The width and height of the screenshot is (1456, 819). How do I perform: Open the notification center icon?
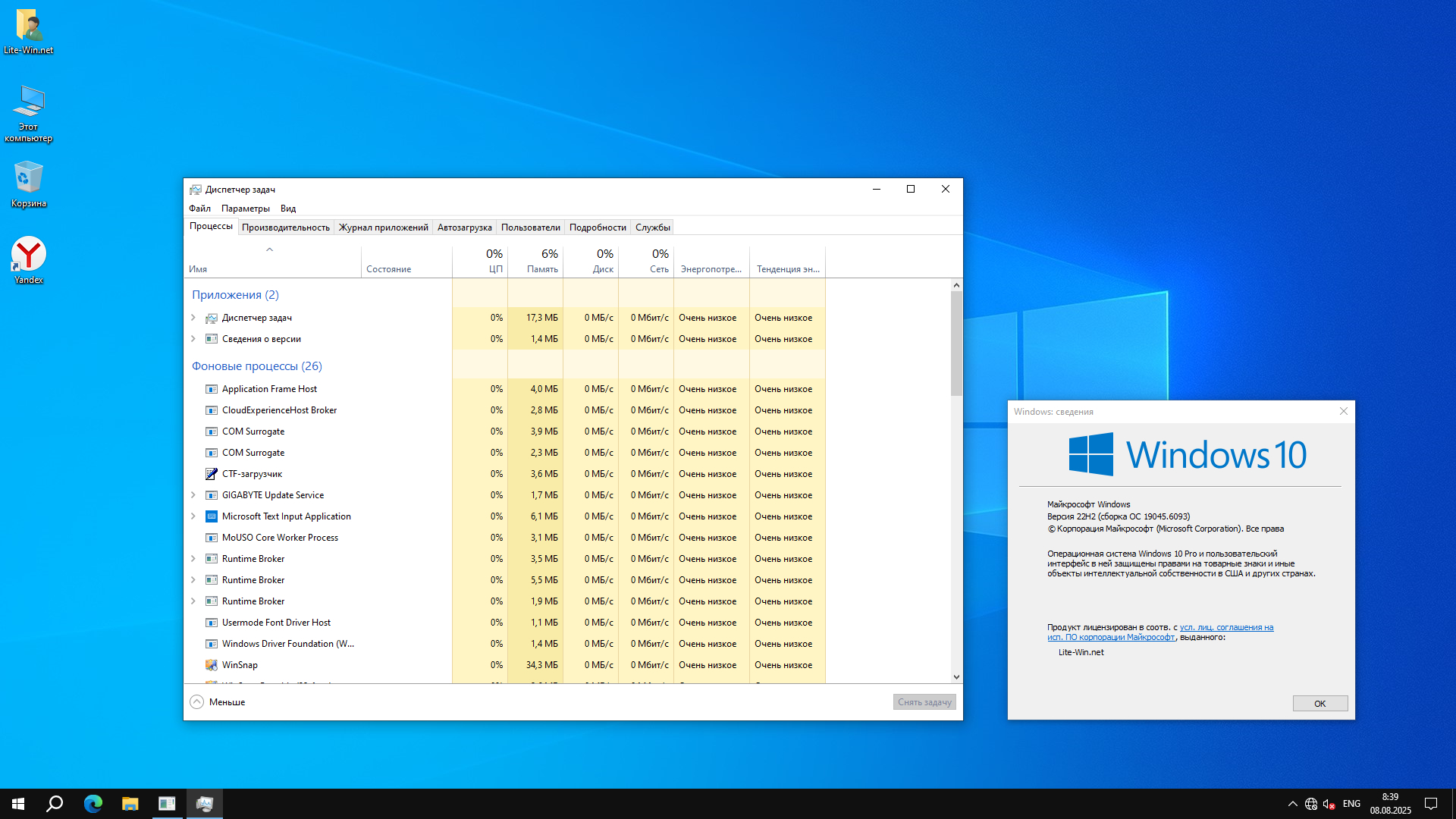1431,804
